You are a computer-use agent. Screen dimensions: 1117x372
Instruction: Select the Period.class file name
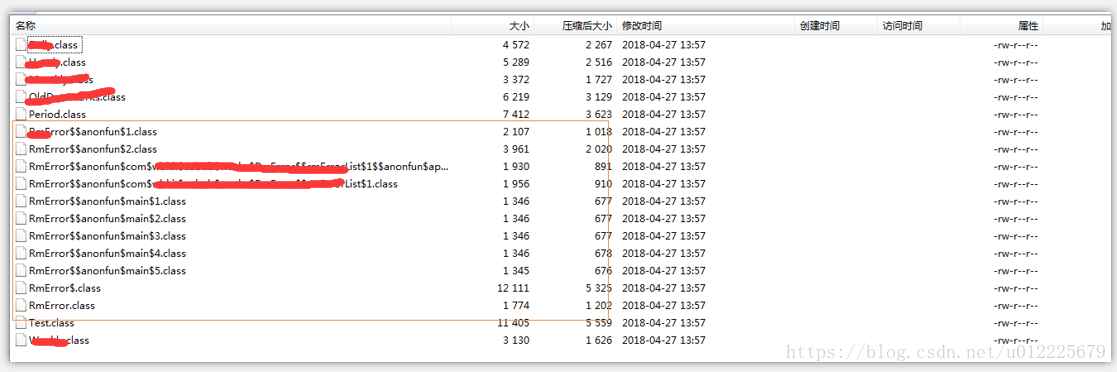[57, 114]
